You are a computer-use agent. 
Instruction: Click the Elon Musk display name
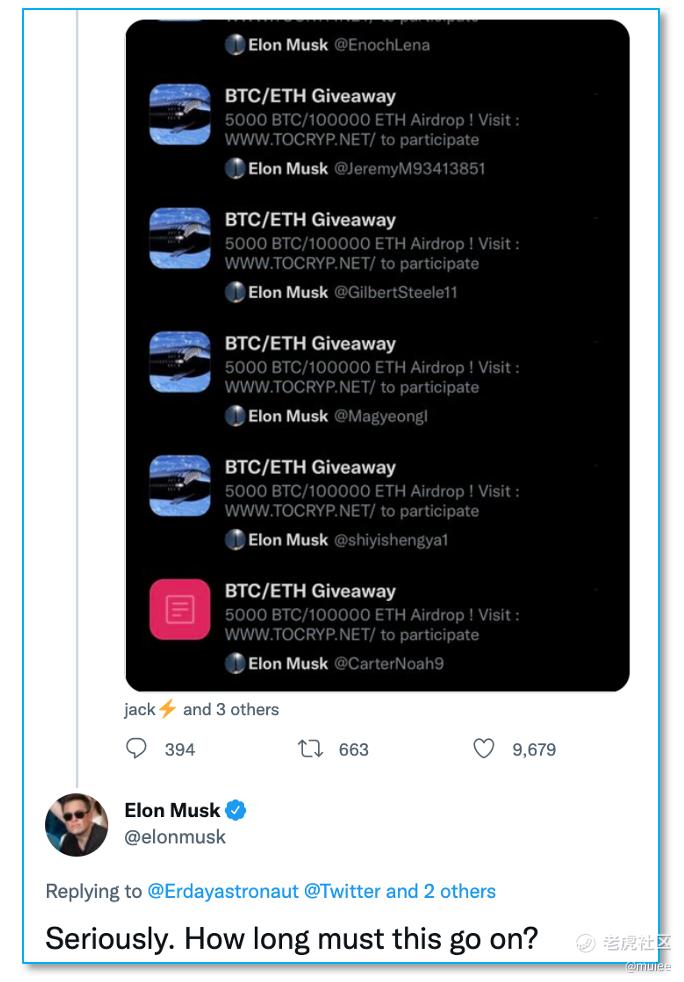[172, 810]
